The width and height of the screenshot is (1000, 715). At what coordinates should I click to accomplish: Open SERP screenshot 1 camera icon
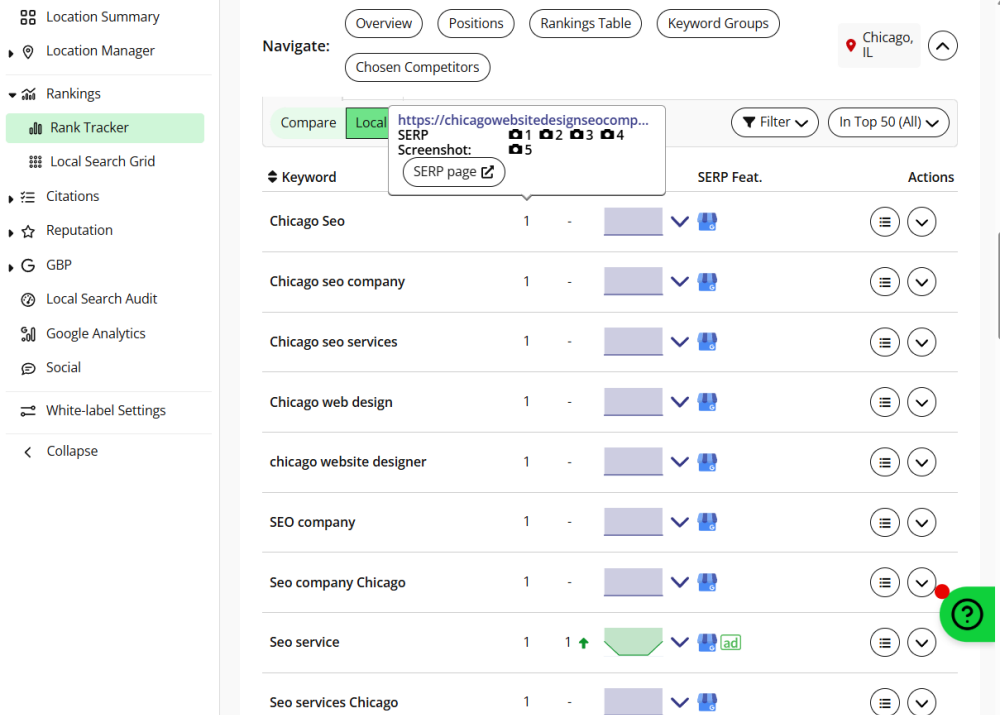[x=514, y=134]
